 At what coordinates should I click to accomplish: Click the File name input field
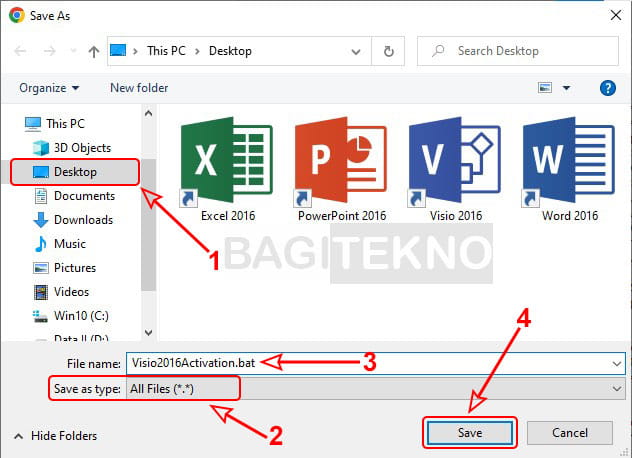click(x=376, y=363)
